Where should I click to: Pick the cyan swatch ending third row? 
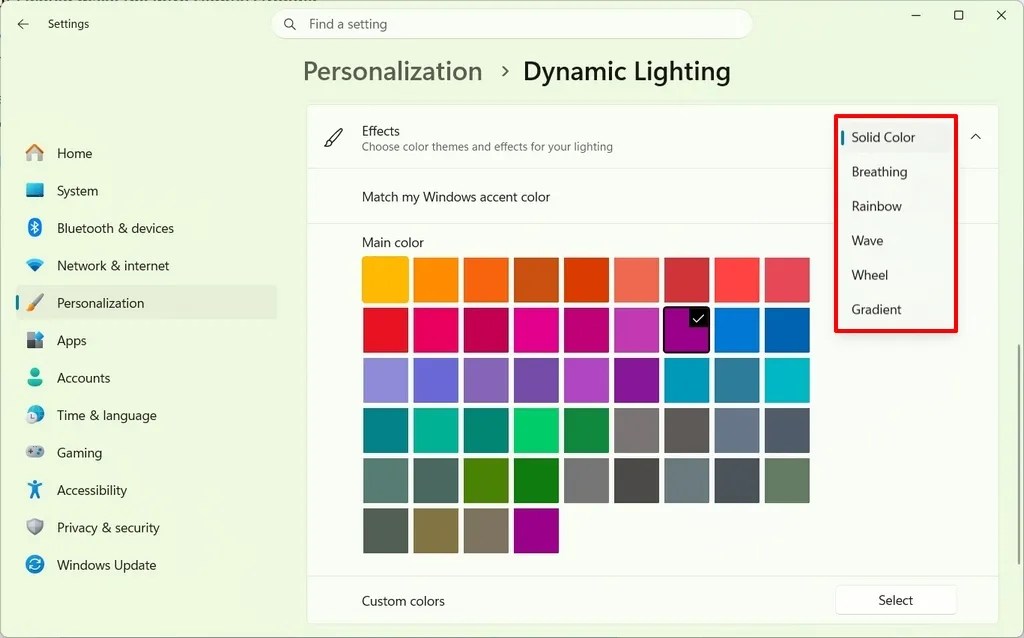tap(787, 380)
